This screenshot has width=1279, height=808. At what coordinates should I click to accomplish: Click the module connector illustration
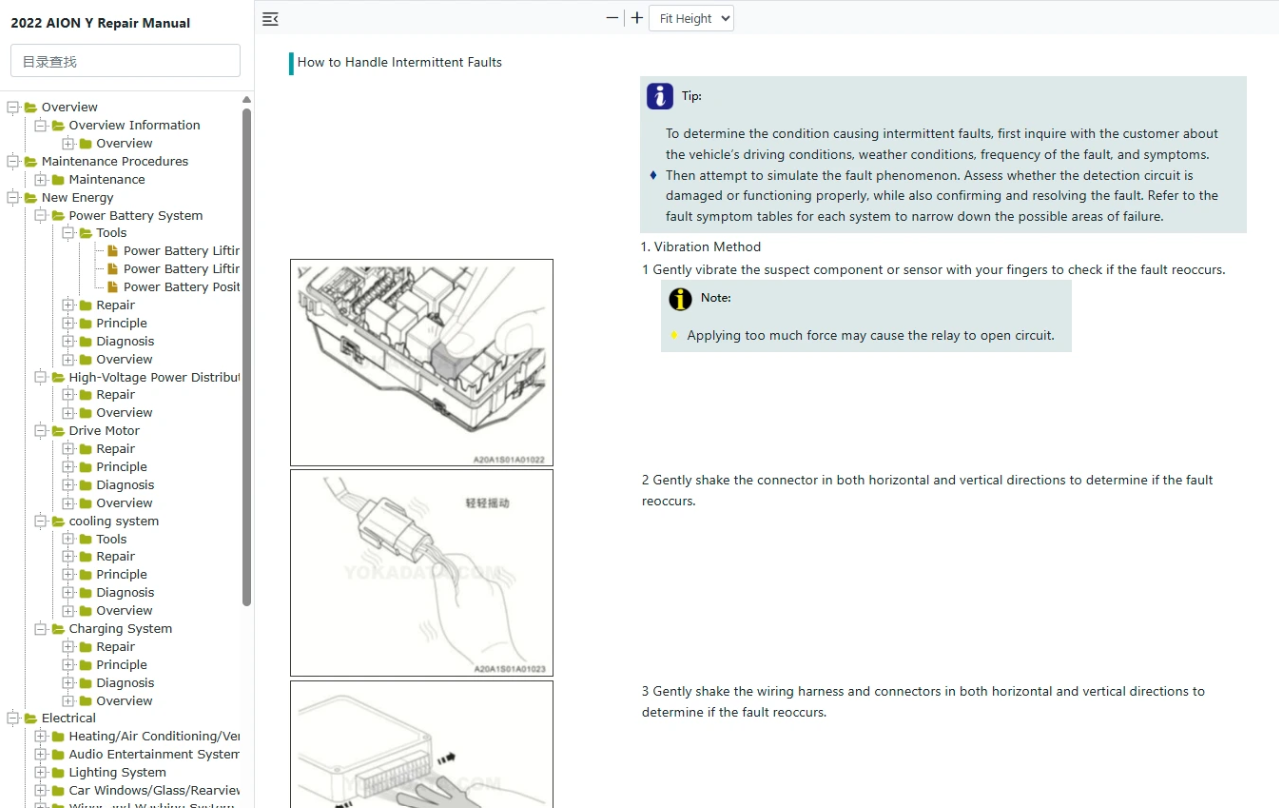[x=421, y=744]
